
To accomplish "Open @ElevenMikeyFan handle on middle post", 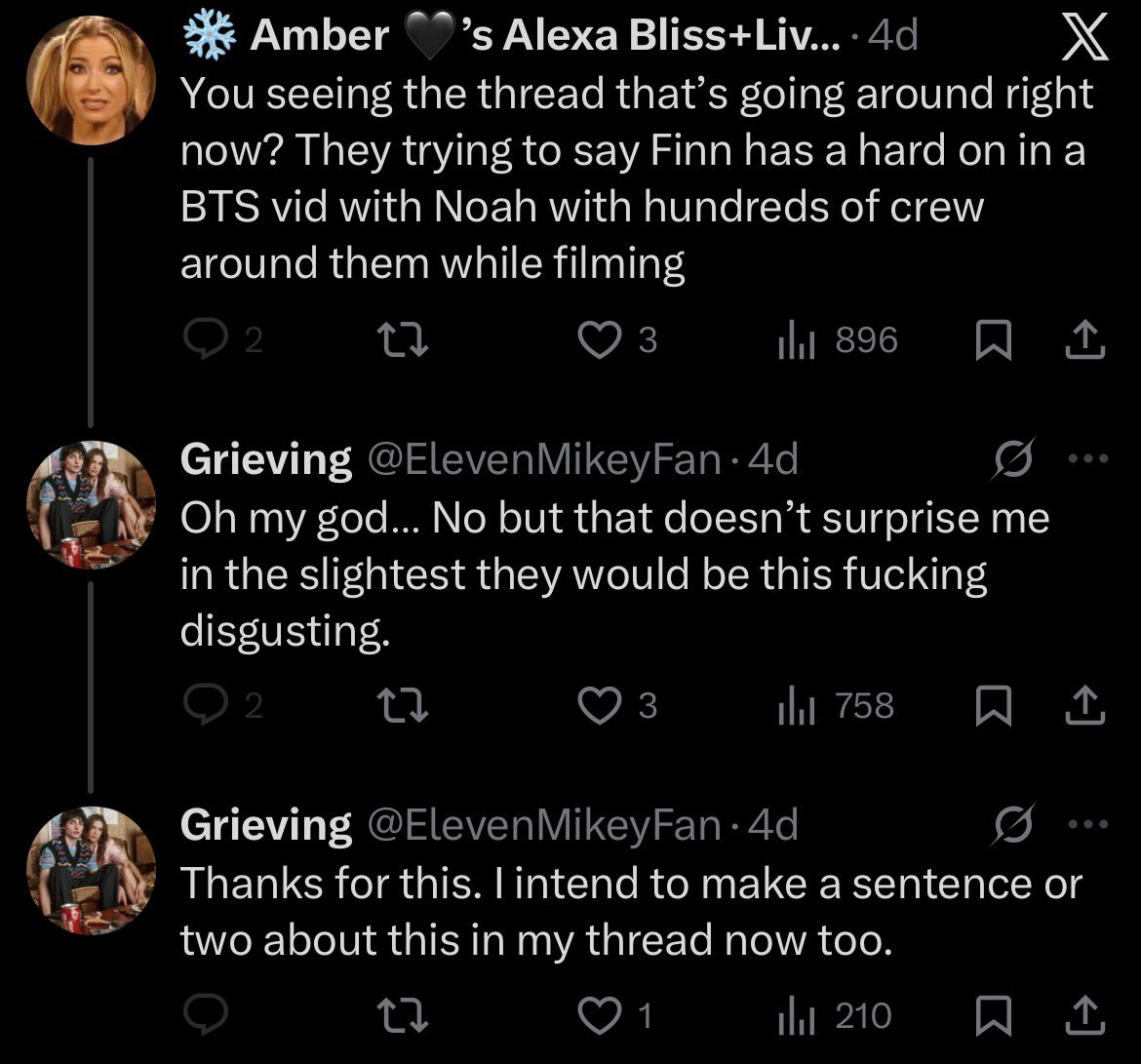I will point(541,459).
